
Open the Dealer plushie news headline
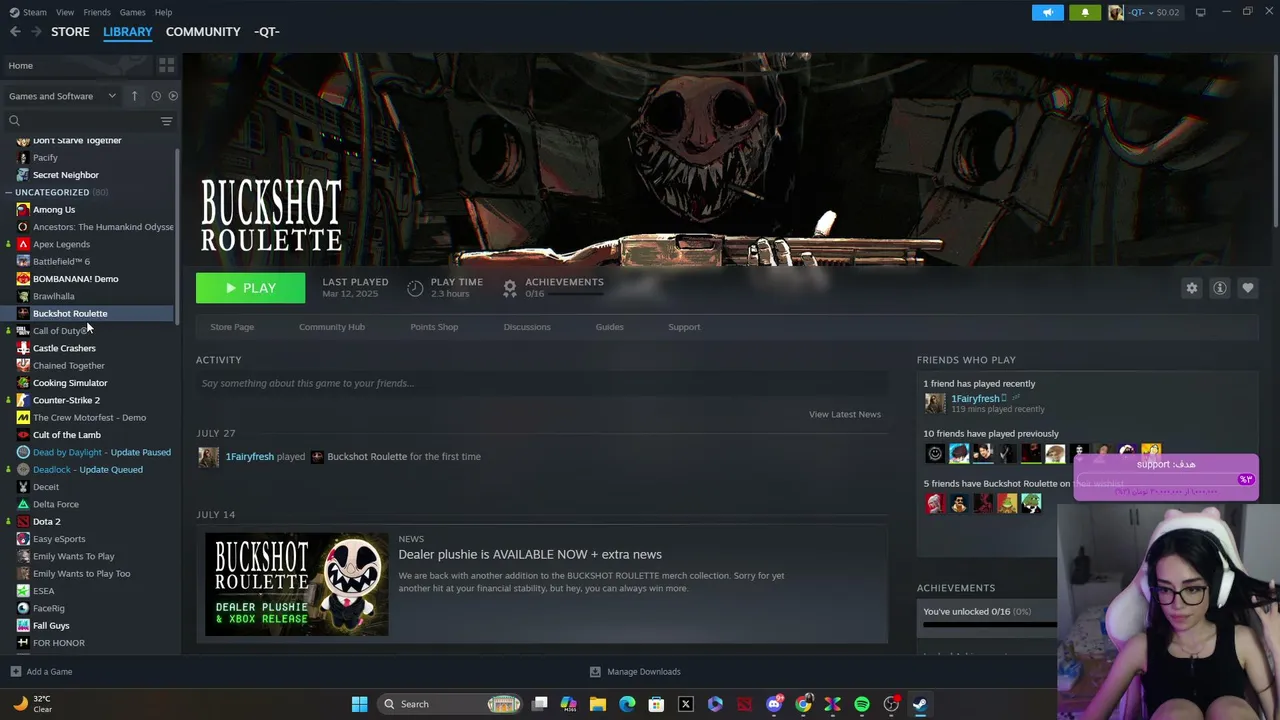click(530, 555)
